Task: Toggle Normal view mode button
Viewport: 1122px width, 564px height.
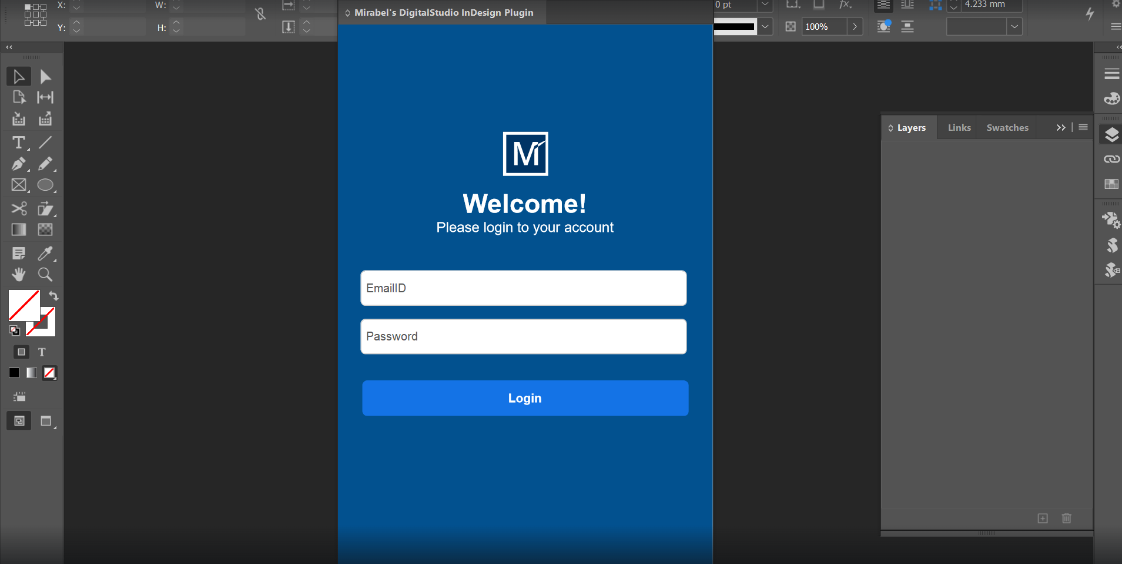Action: point(19,421)
